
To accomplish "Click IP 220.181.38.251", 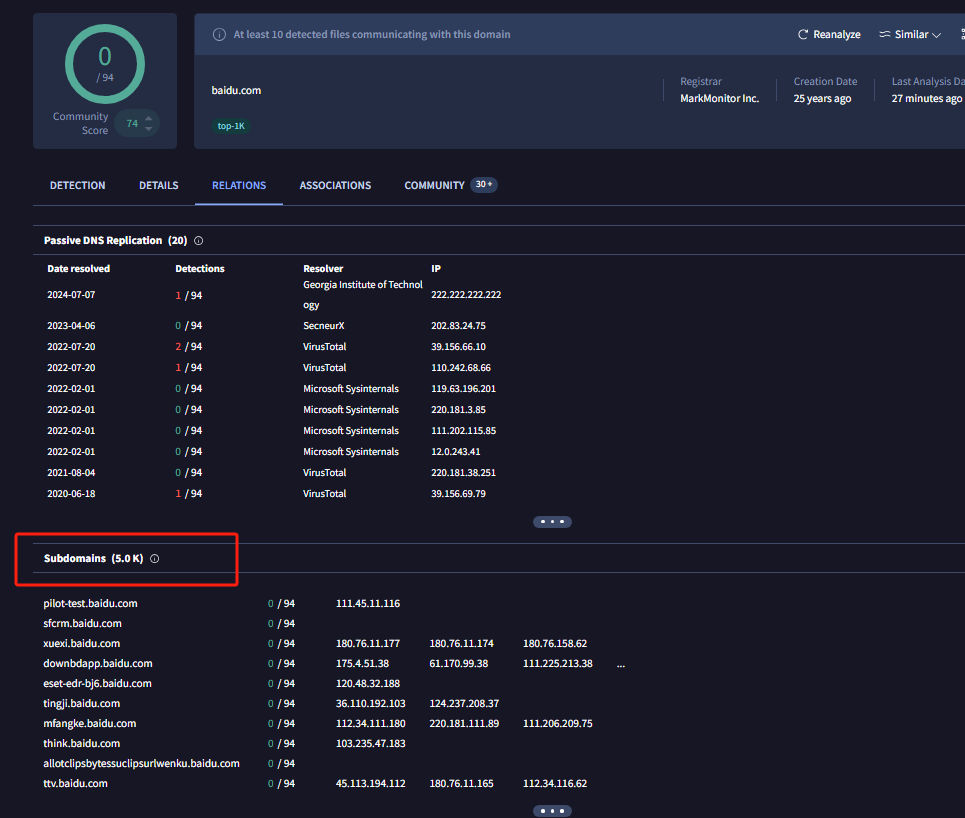I will pyautogui.click(x=463, y=472).
